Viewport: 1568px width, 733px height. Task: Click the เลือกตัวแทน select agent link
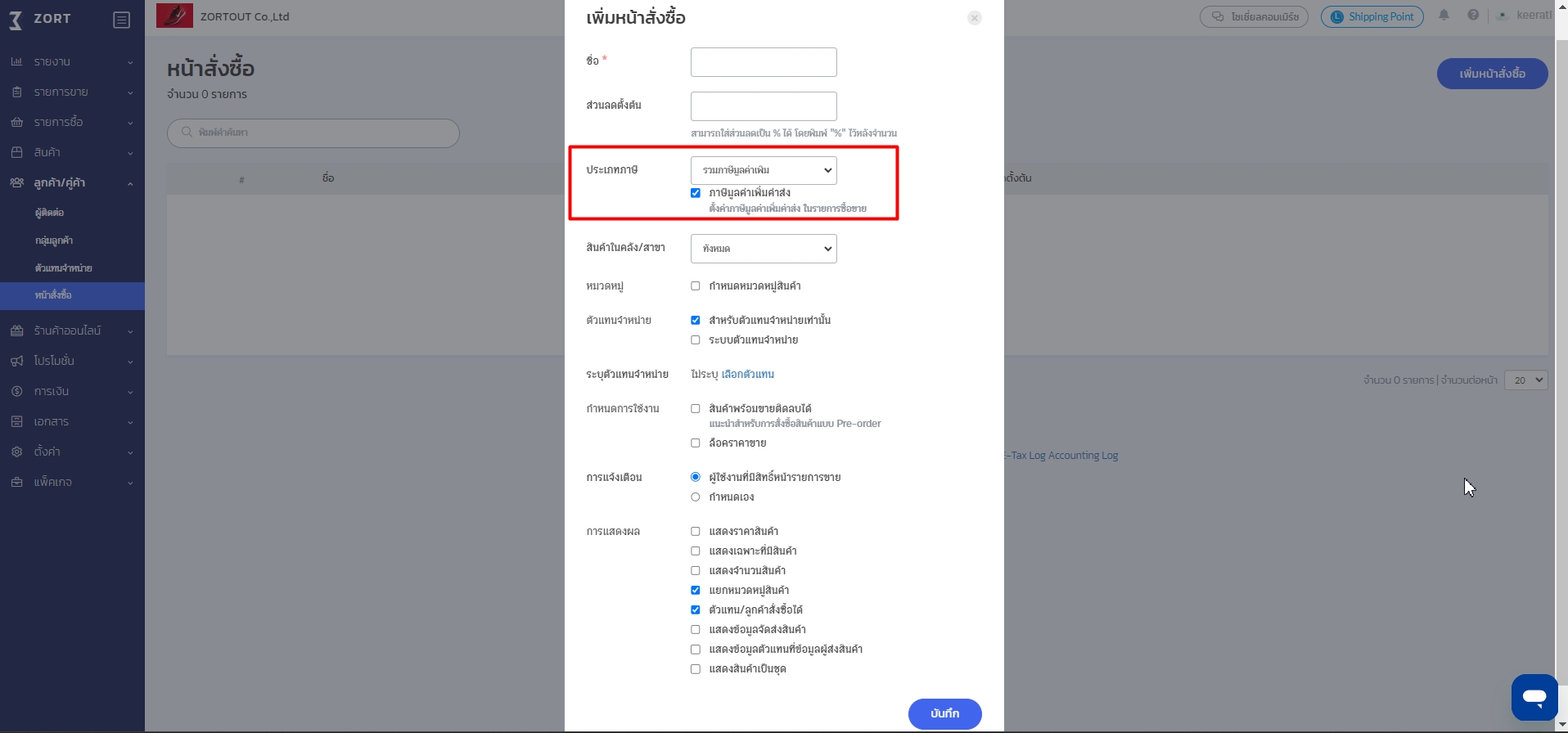pos(748,374)
